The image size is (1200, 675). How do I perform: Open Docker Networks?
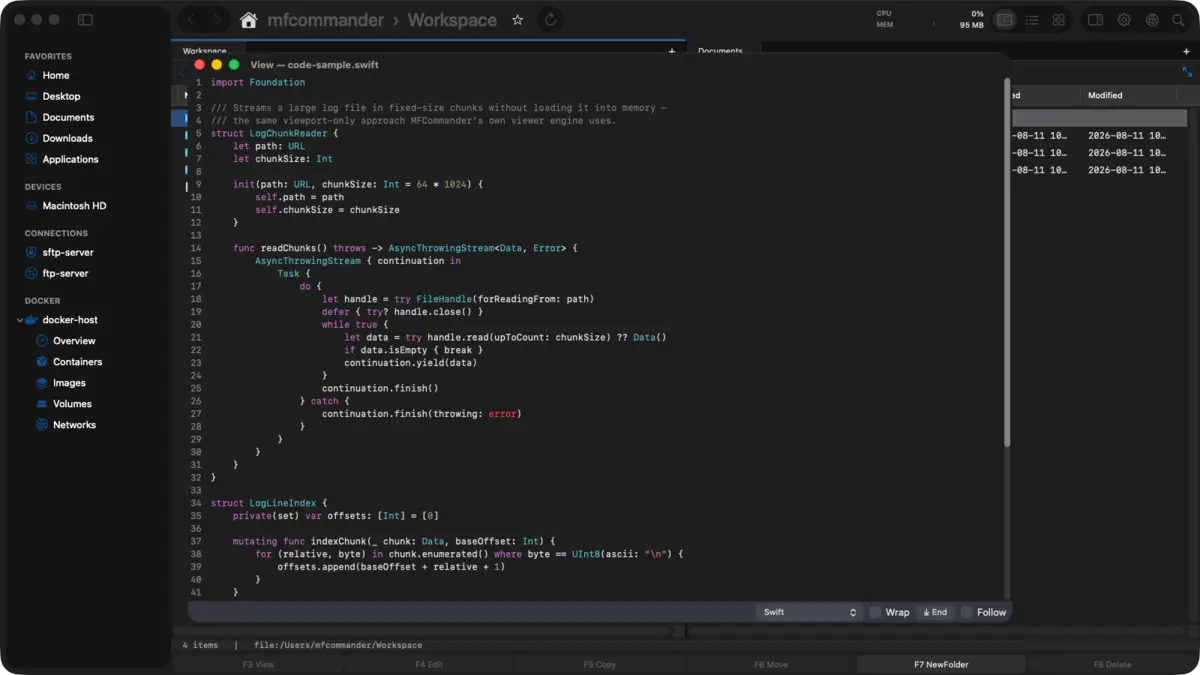[x=74, y=425]
